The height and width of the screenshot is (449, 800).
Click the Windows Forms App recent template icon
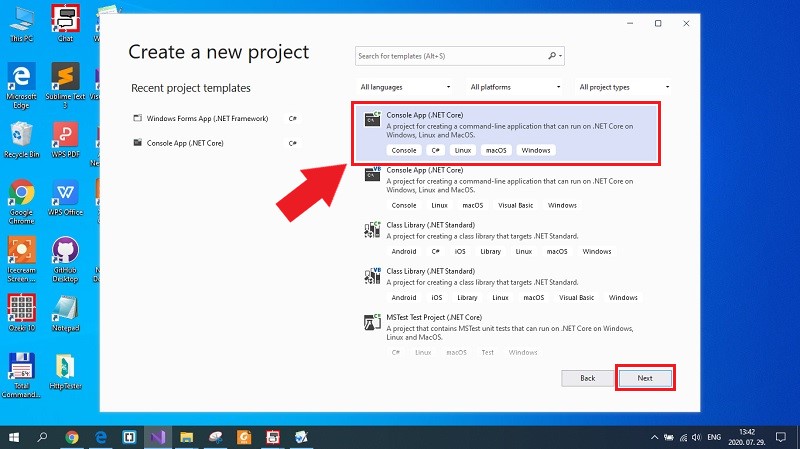tap(137, 118)
